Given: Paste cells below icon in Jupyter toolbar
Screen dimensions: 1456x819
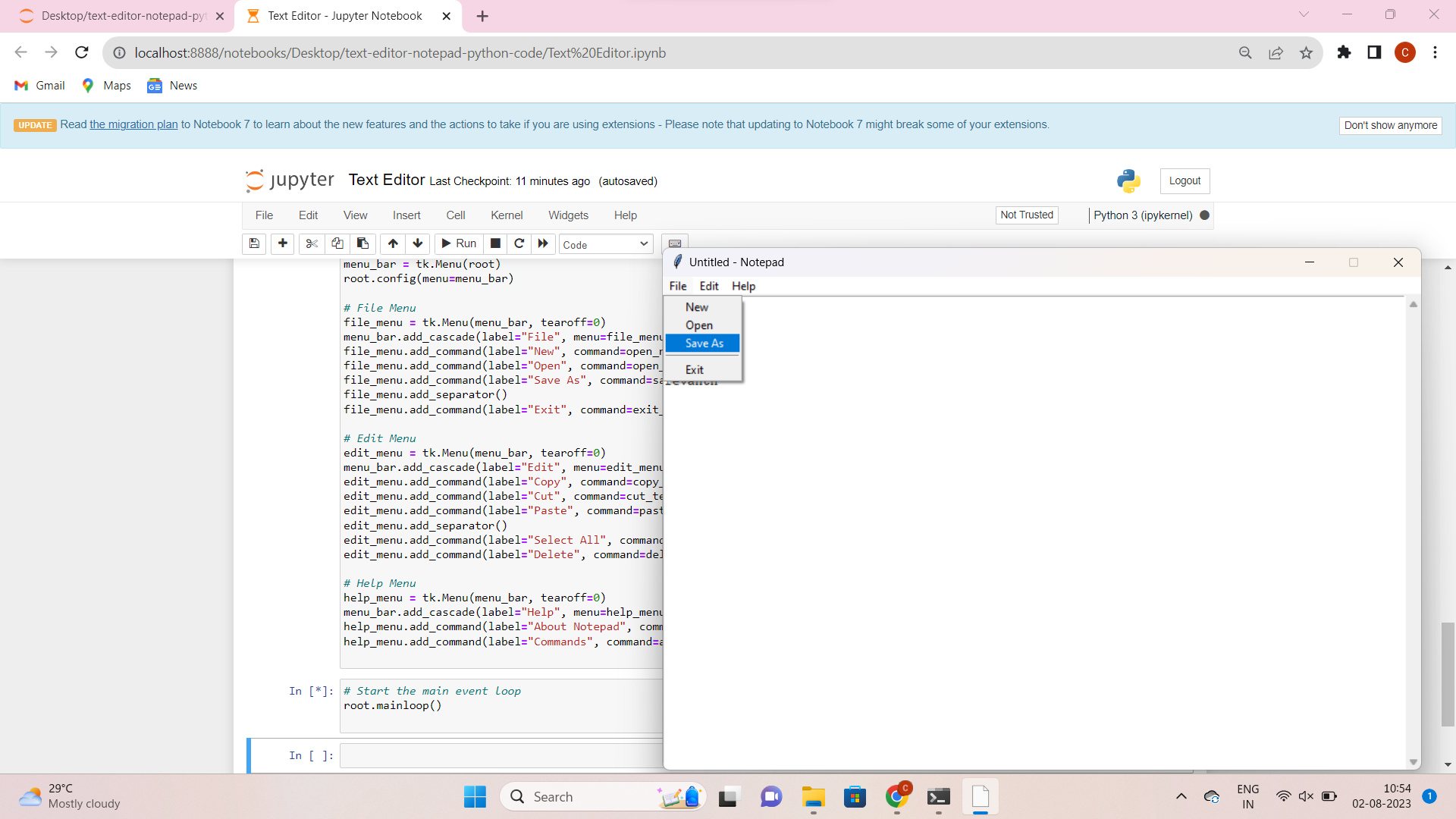Looking at the screenshot, I should 362,243.
